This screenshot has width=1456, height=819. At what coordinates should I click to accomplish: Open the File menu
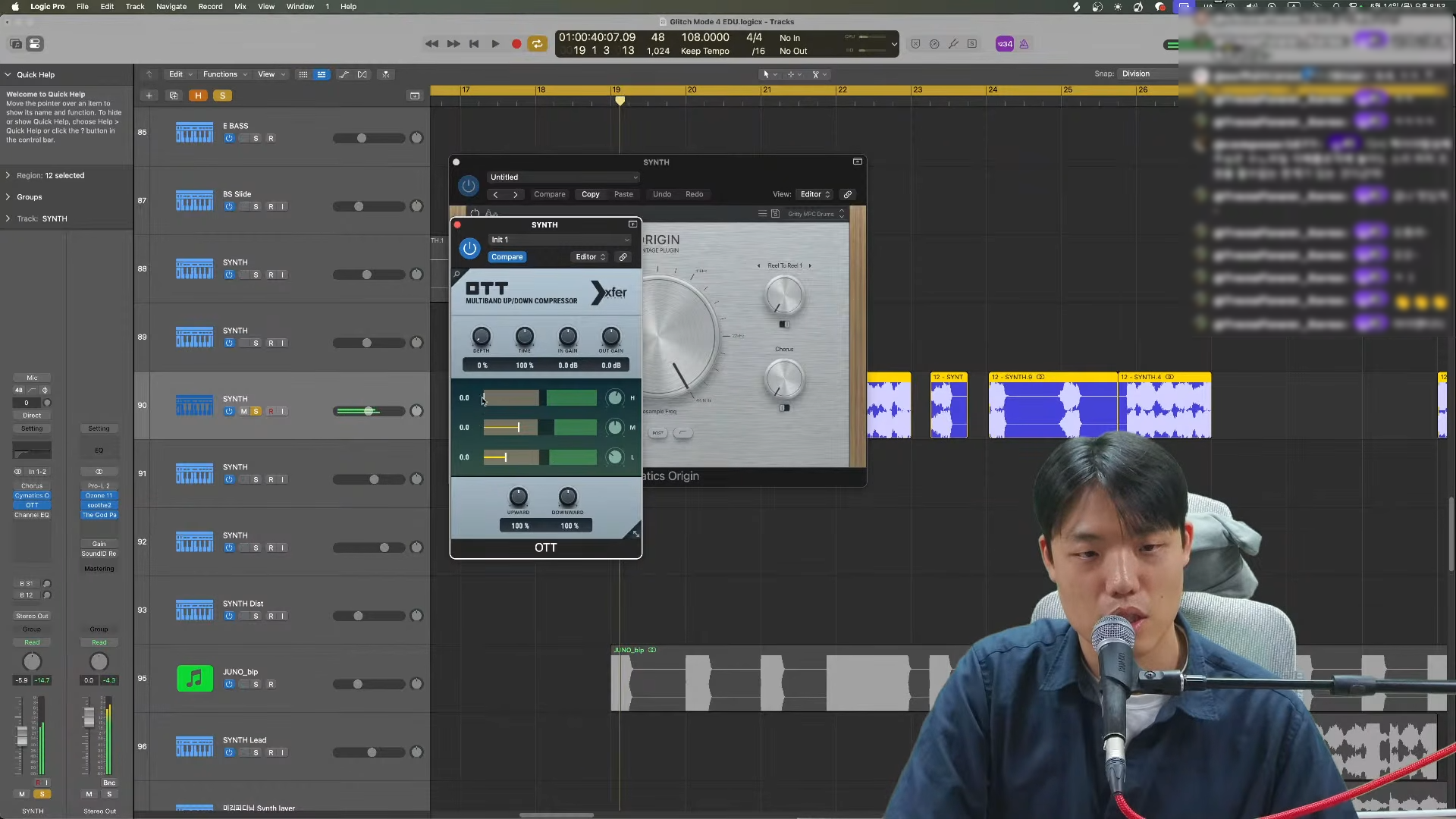(x=83, y=6)
